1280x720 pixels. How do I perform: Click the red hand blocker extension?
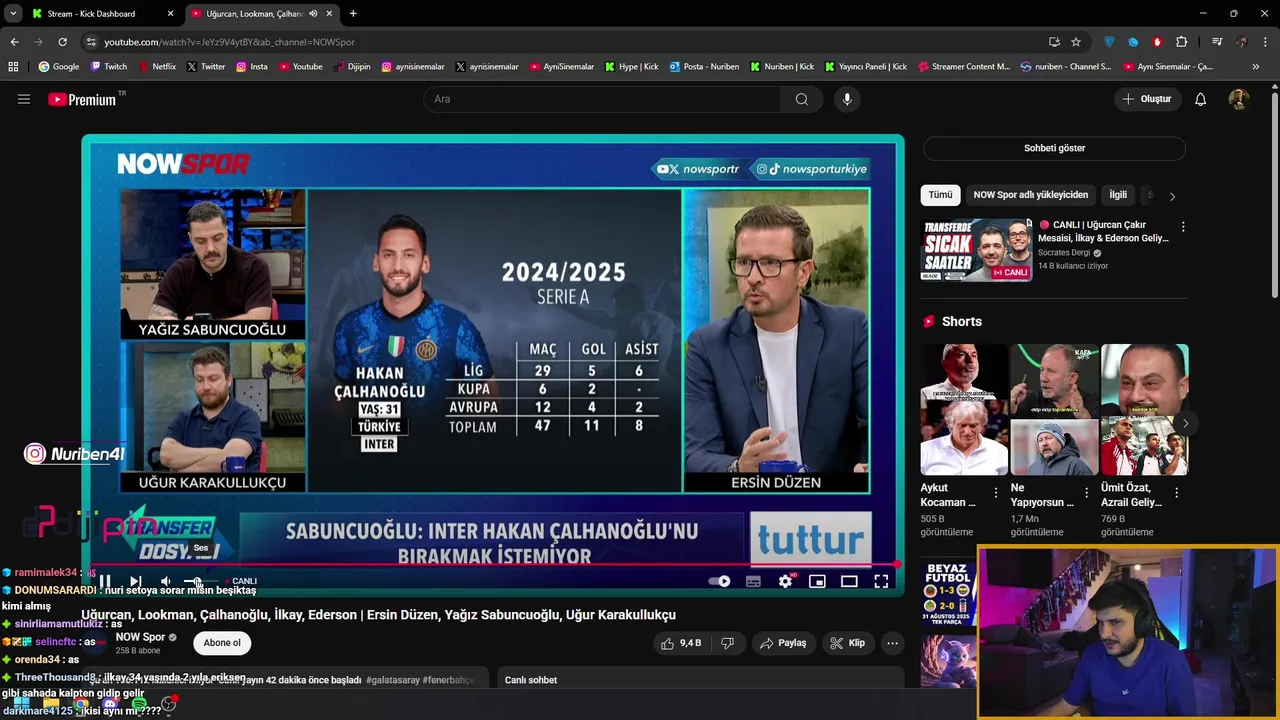click(x=1157, y=42)
